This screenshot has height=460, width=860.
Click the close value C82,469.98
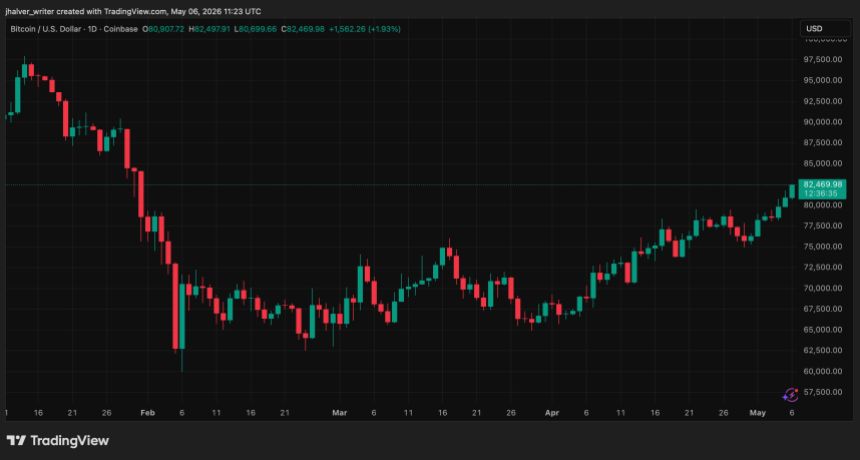click(303, 29)
